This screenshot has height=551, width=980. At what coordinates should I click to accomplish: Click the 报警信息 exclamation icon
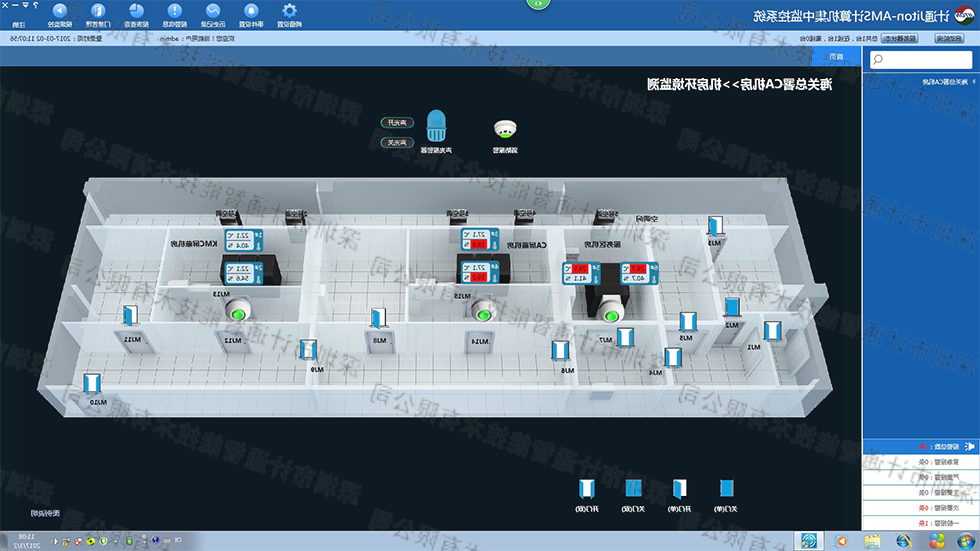[x=173, y=14]
